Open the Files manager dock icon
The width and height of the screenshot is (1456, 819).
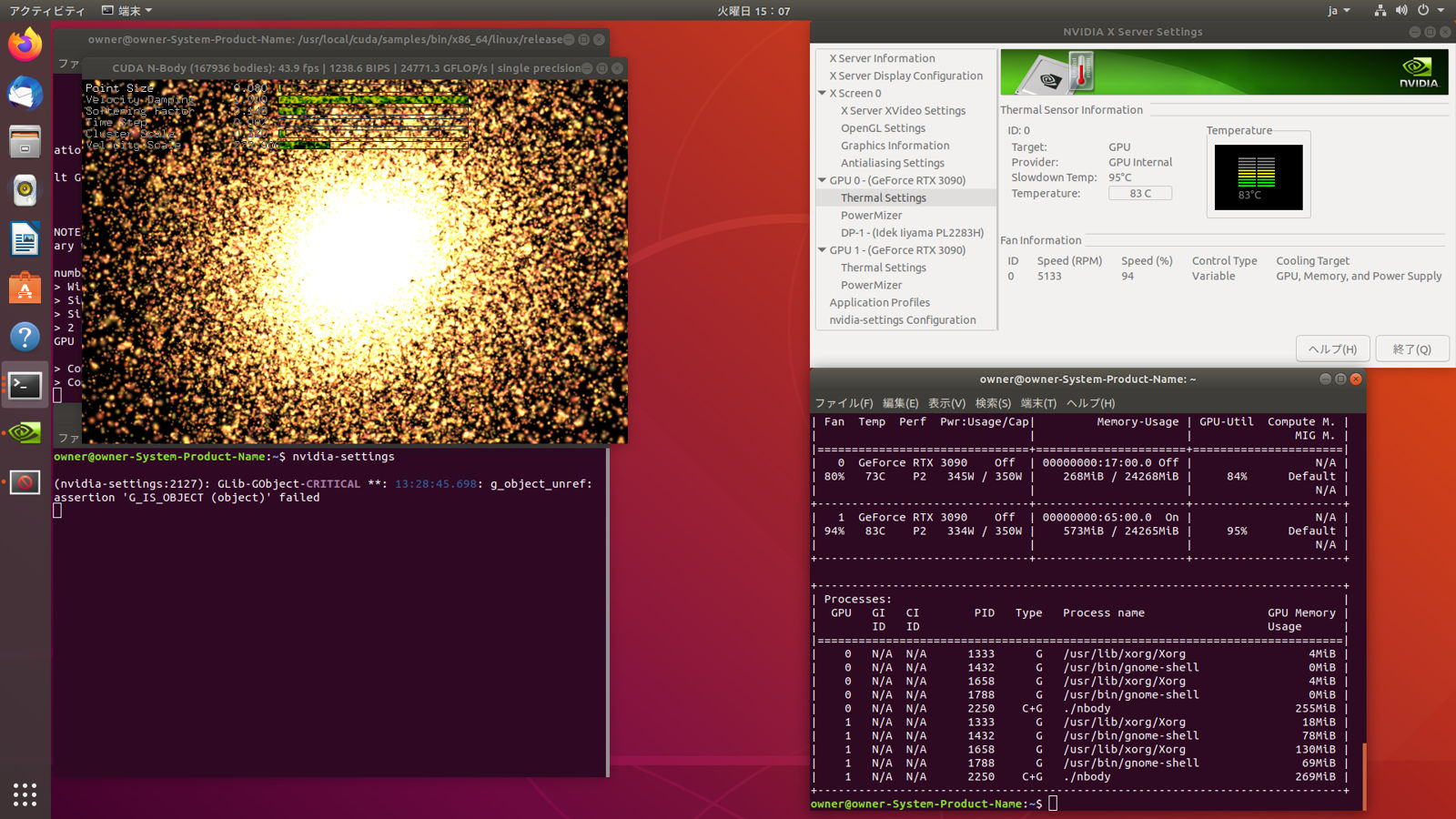pos(25,143)
